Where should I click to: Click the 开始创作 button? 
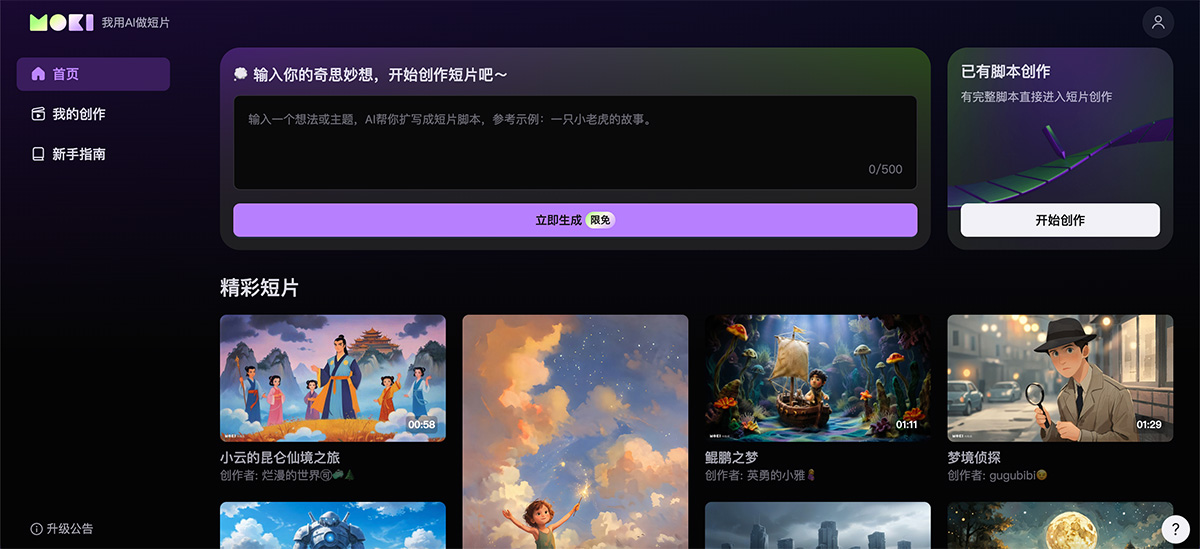click(x=1060, y=220)
